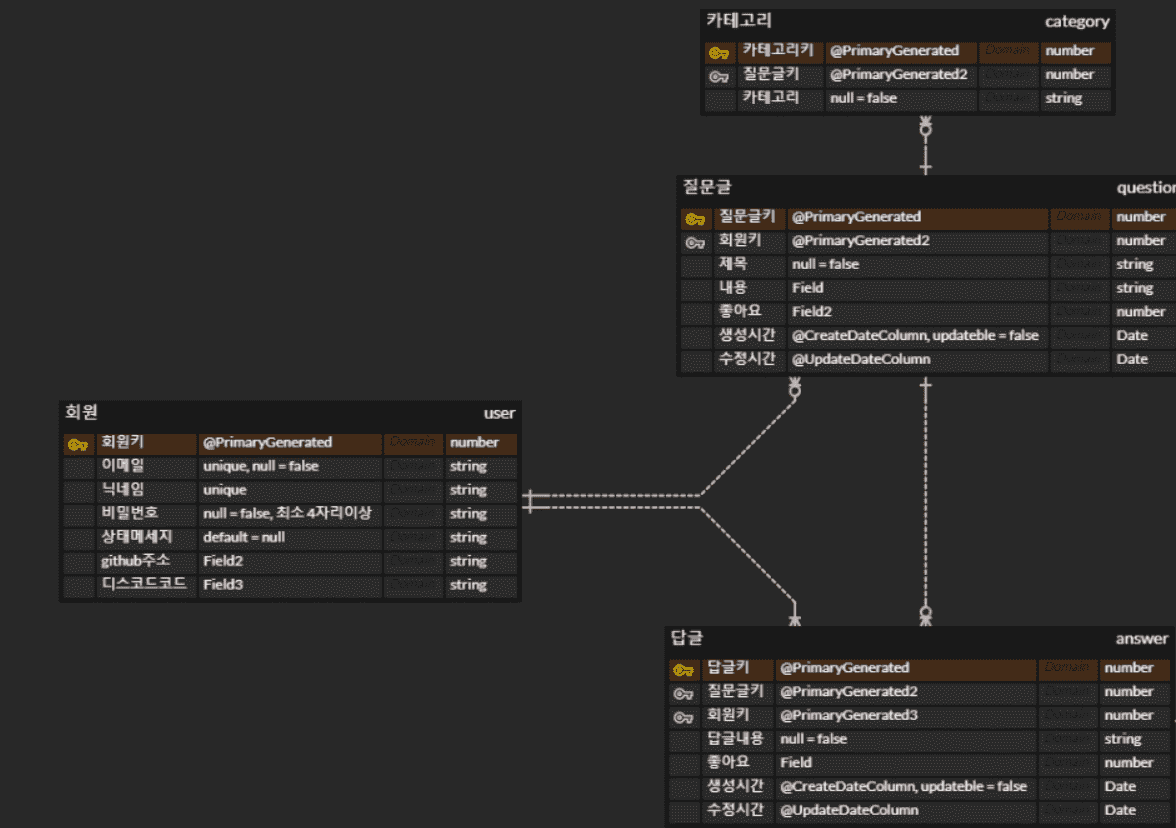Image resolution: width=1176 pixels, height=828 pixels.
Task: Click 'null = false' in the 제목 row
Action: tap(826, 264)
